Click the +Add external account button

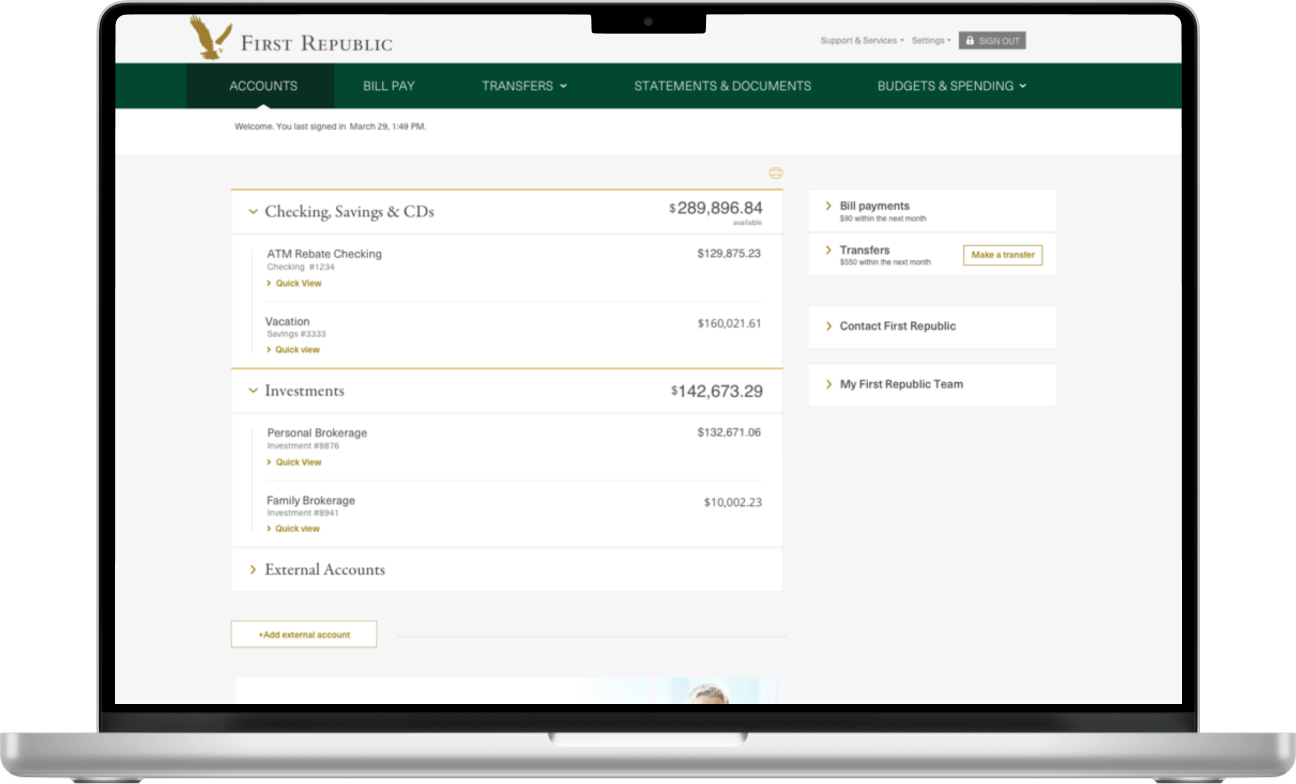coord(304,635)
